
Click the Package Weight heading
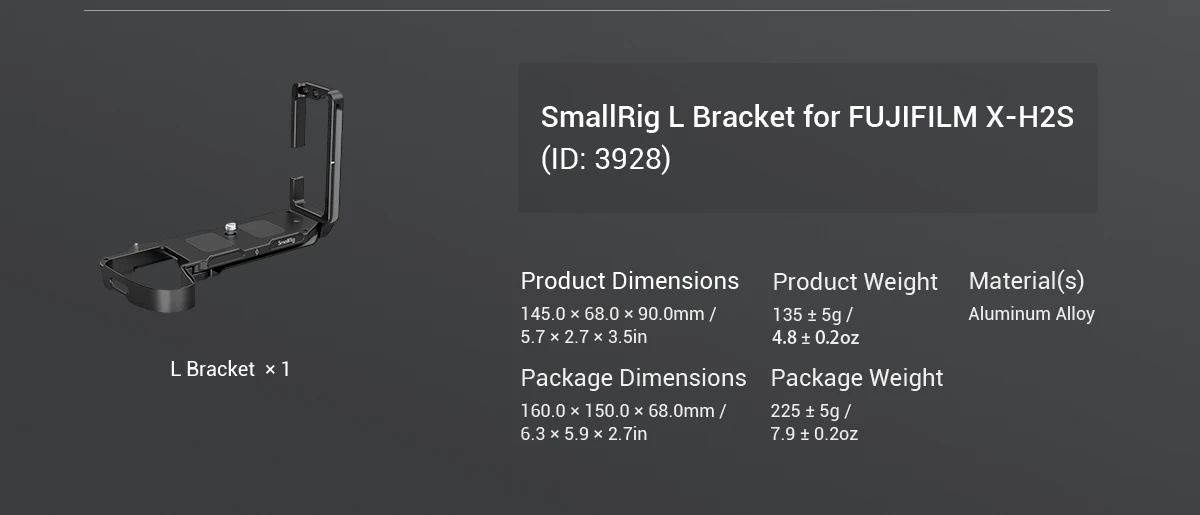tap(856, 378)
